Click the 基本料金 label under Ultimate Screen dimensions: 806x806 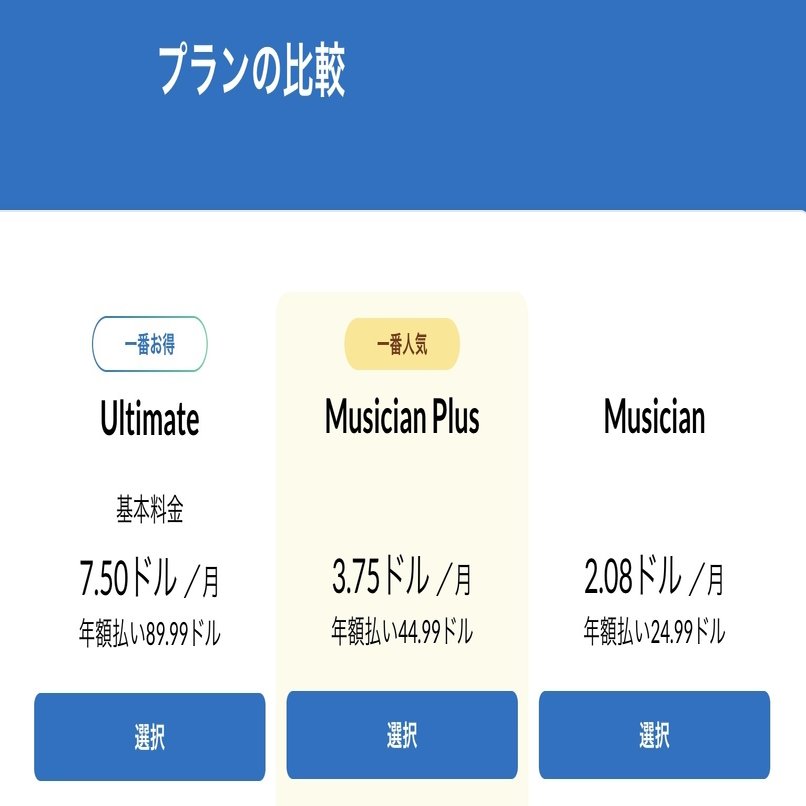coord(149,505)
